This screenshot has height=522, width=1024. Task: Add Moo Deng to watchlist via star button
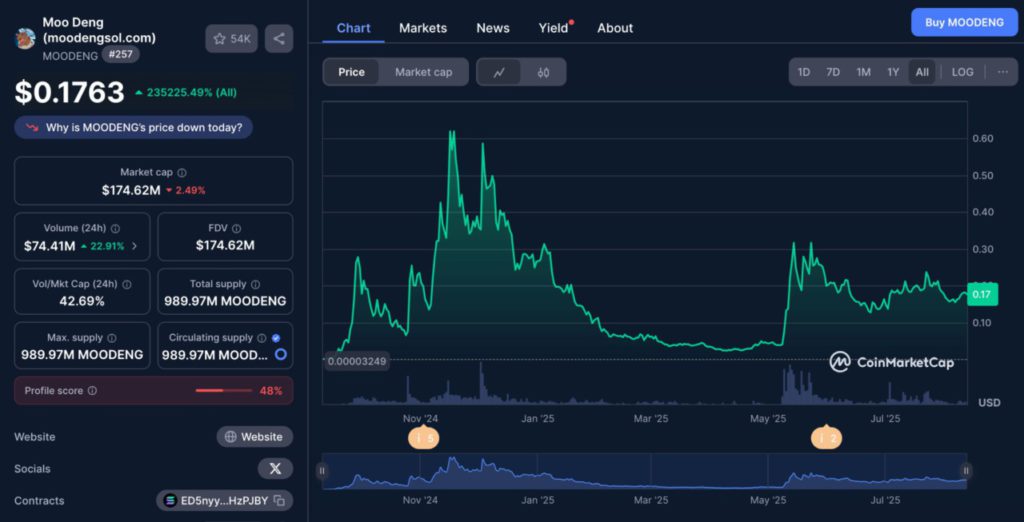tap(232, 39)
